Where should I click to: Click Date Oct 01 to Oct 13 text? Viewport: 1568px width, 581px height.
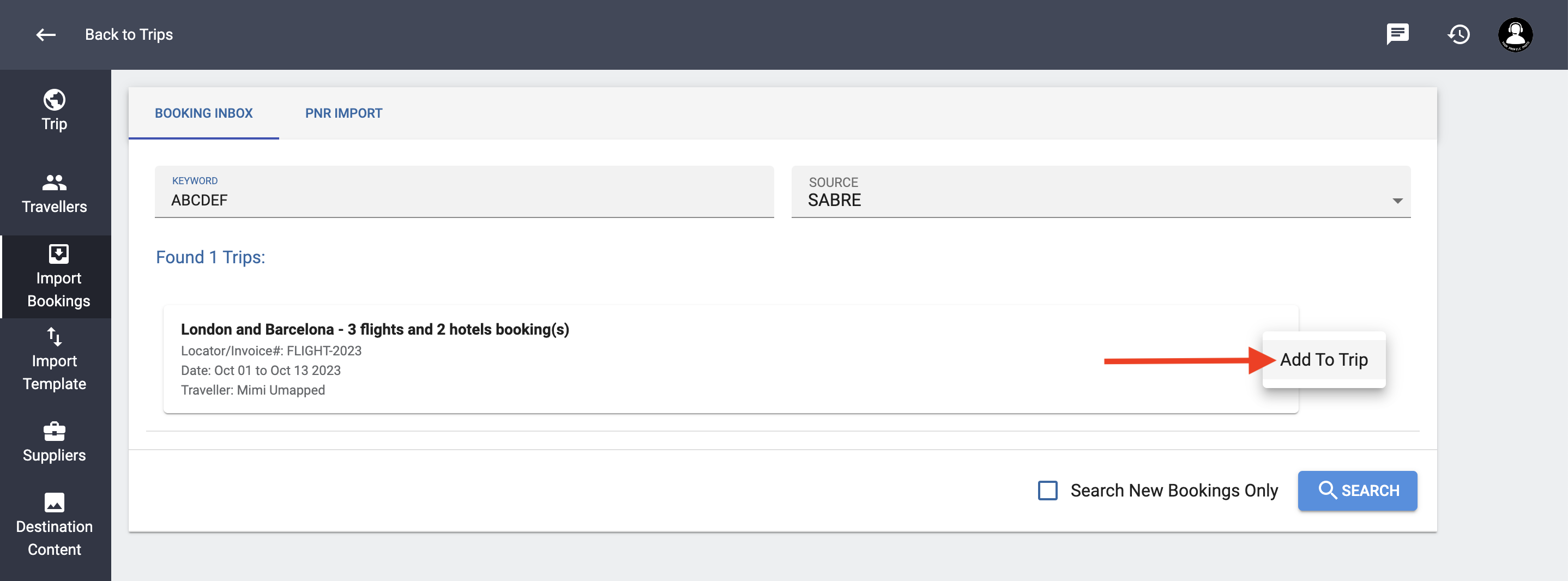[261, 371]
